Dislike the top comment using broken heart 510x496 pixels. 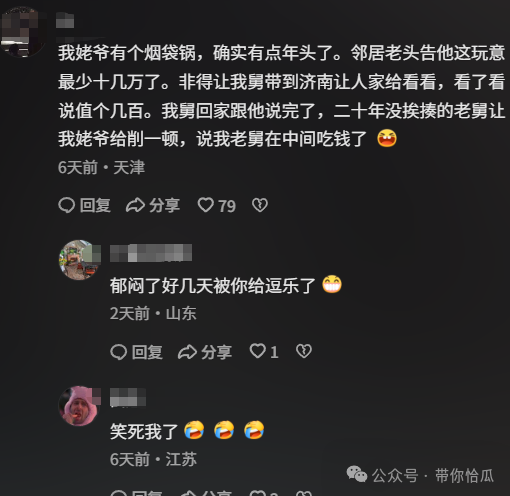(260, 205)
